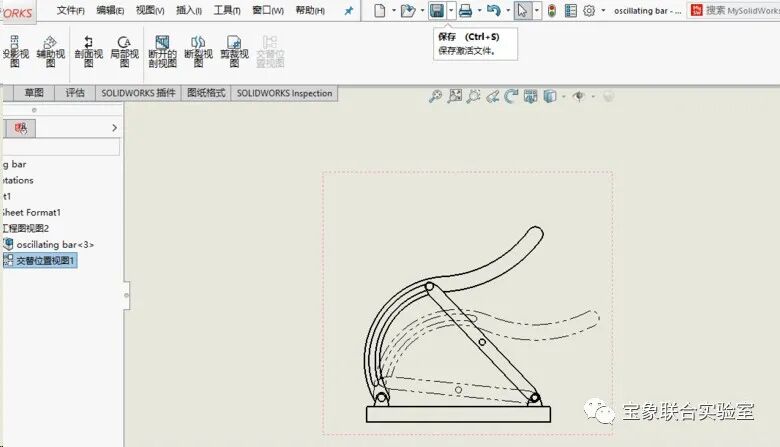Switch to the SOLIDWORKS Inspection tab
The image size is (780, 447).
[x=284, y=93]
